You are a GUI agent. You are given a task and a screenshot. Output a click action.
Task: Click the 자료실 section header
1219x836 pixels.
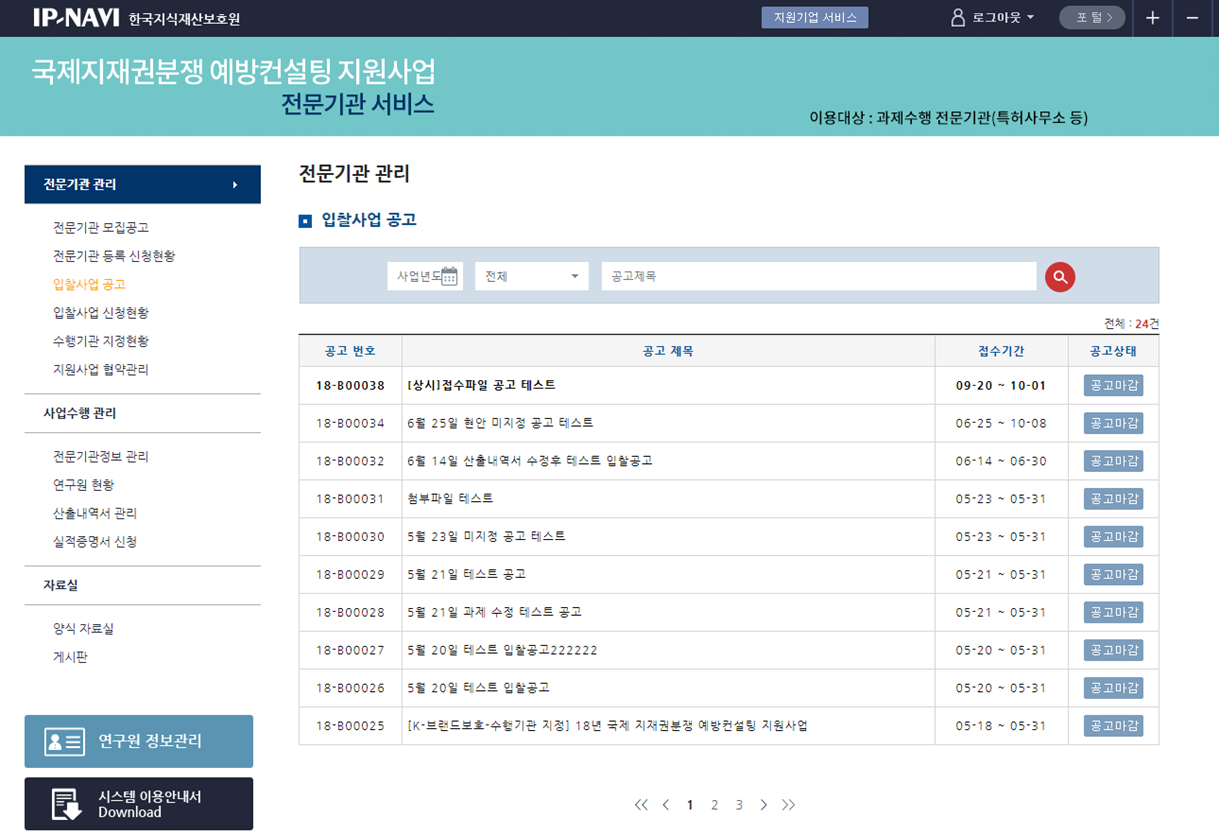click(60, 585)
